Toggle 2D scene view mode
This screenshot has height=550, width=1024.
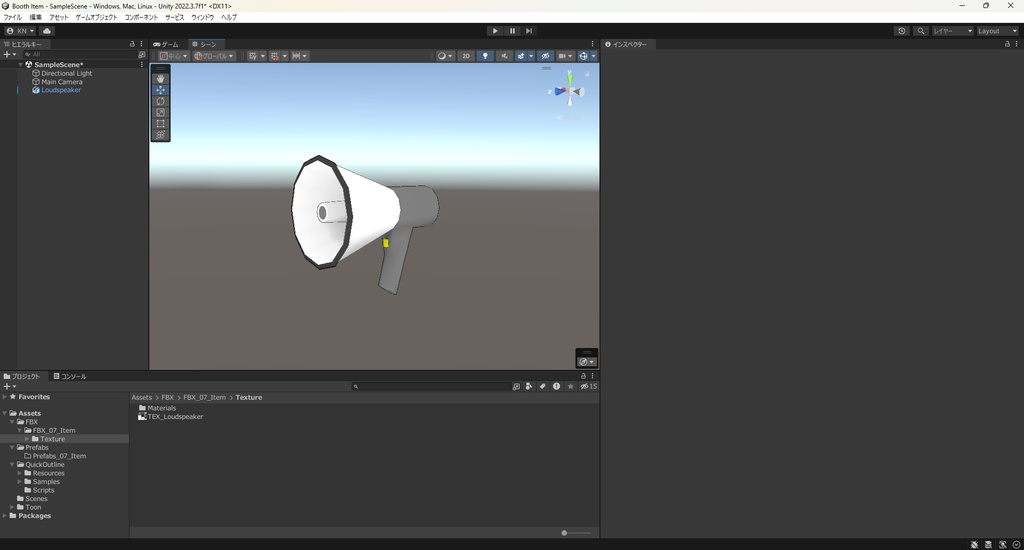[466, 56]
